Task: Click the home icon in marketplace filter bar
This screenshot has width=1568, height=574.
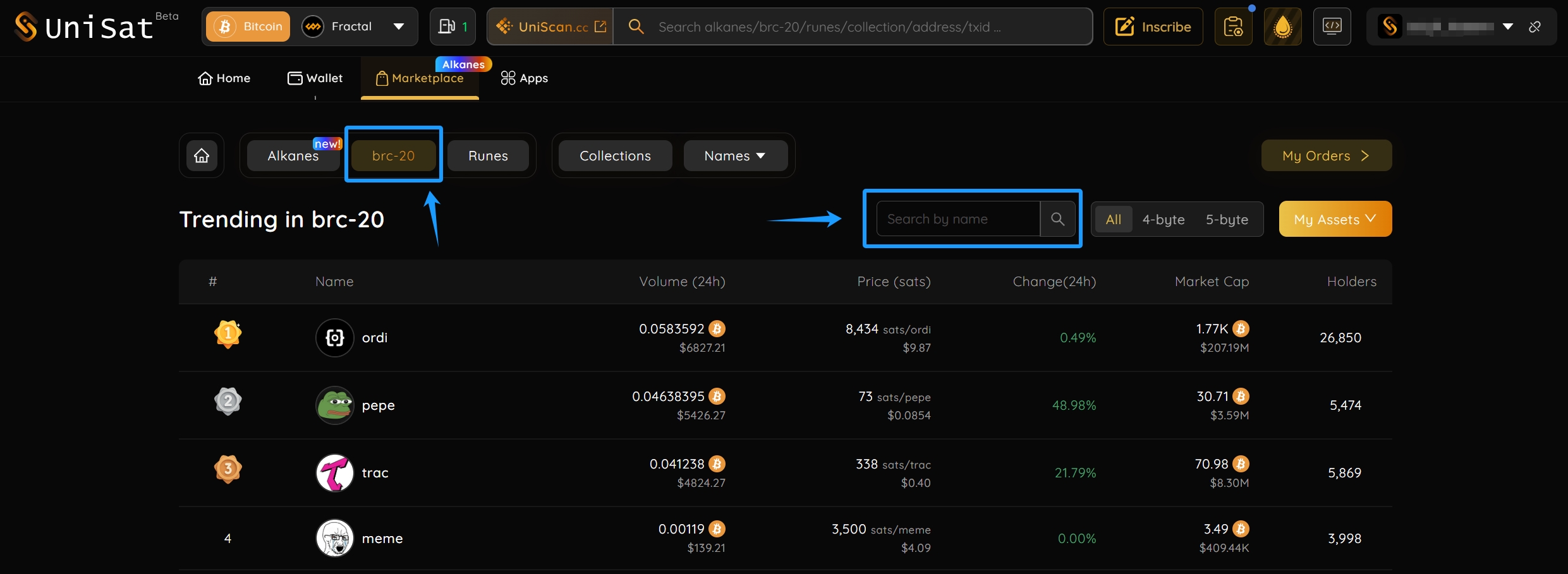Action: 202,155
